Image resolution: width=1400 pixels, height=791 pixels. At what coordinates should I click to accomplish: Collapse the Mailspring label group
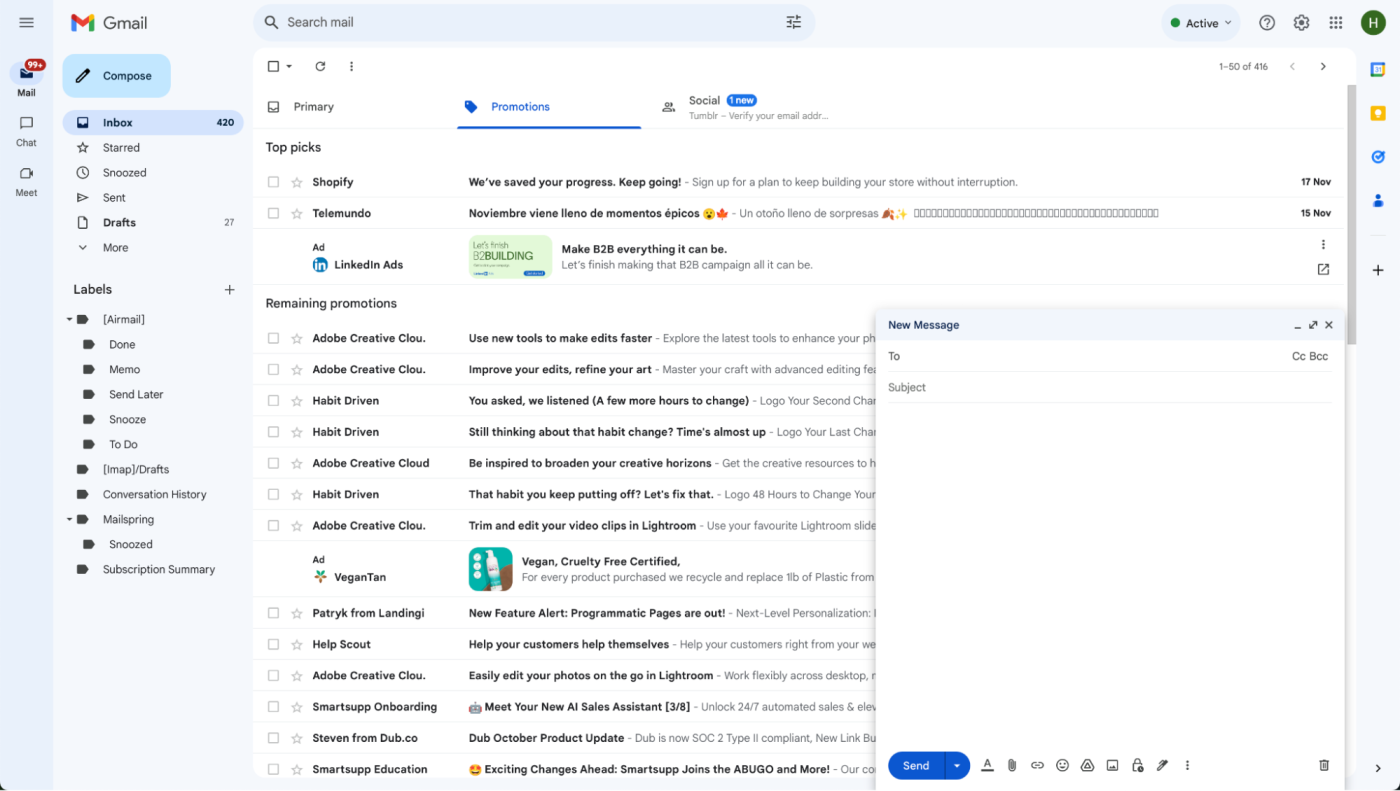(70, 519)
